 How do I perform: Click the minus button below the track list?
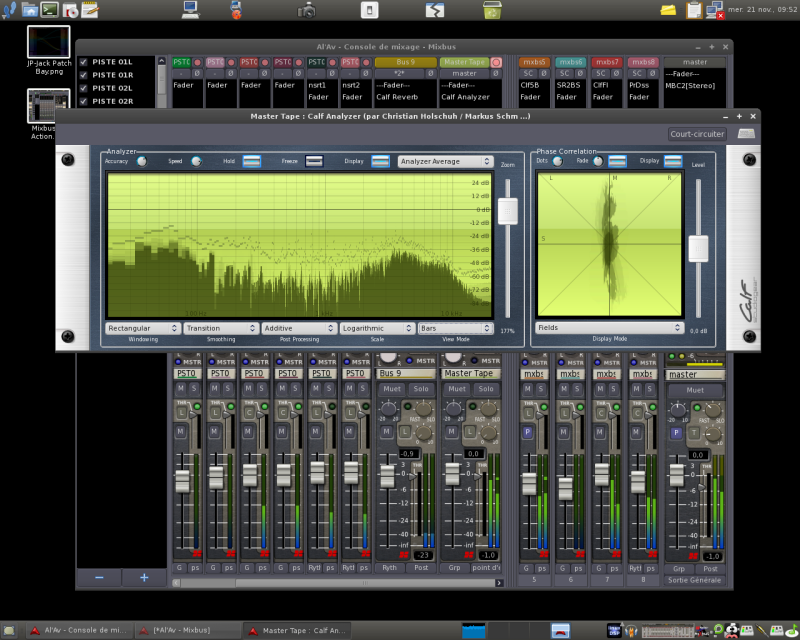99,578
